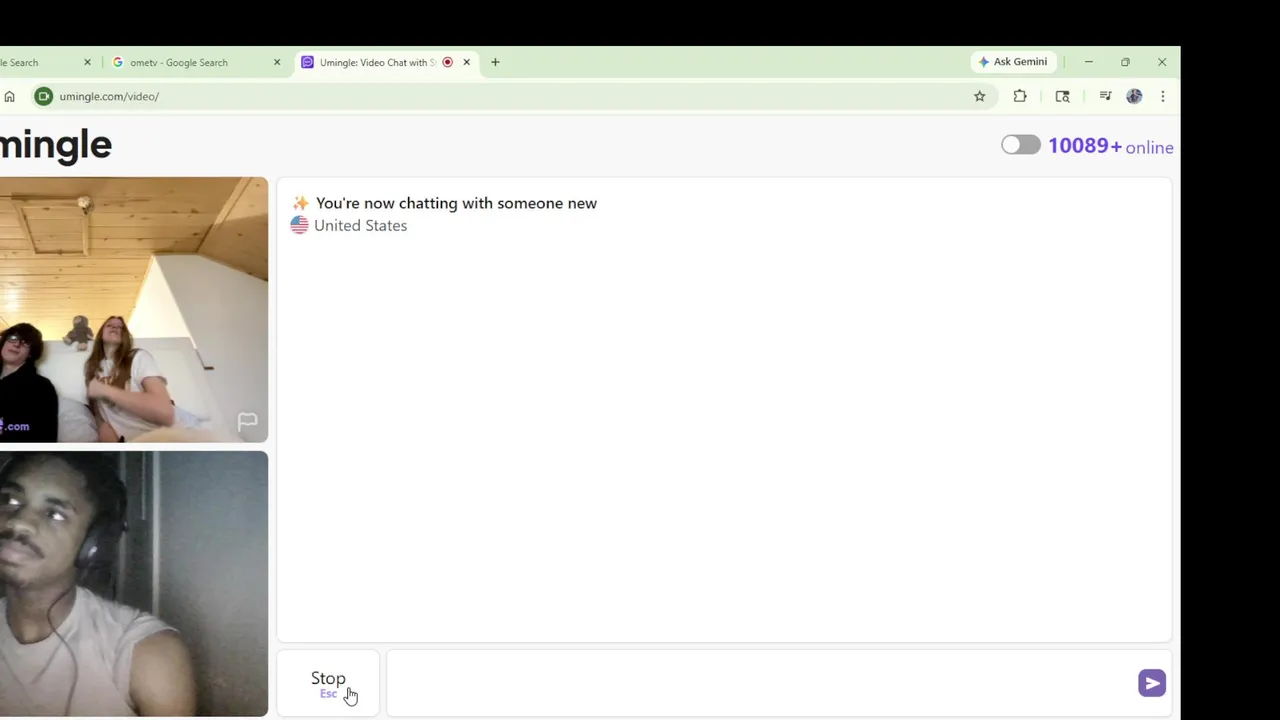Bookmark page with the star icon
The height and width of the screenshot is (720, 1280).
[979, 96]
